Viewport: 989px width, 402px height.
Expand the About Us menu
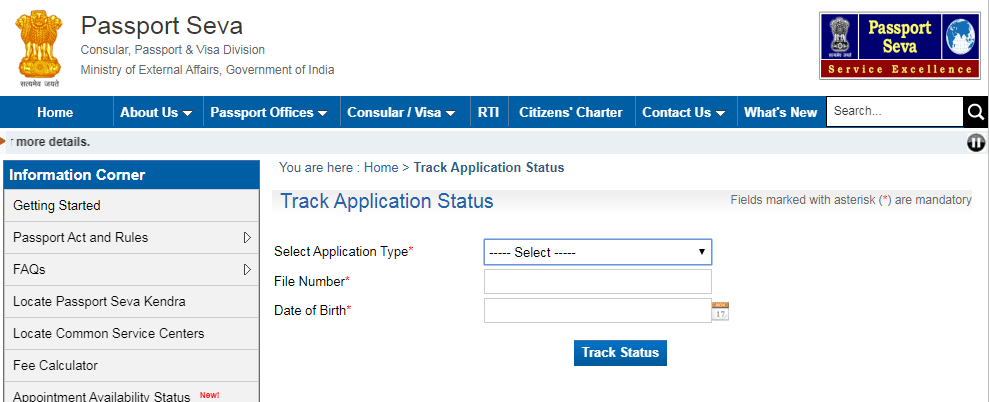(x=156, y=112)
